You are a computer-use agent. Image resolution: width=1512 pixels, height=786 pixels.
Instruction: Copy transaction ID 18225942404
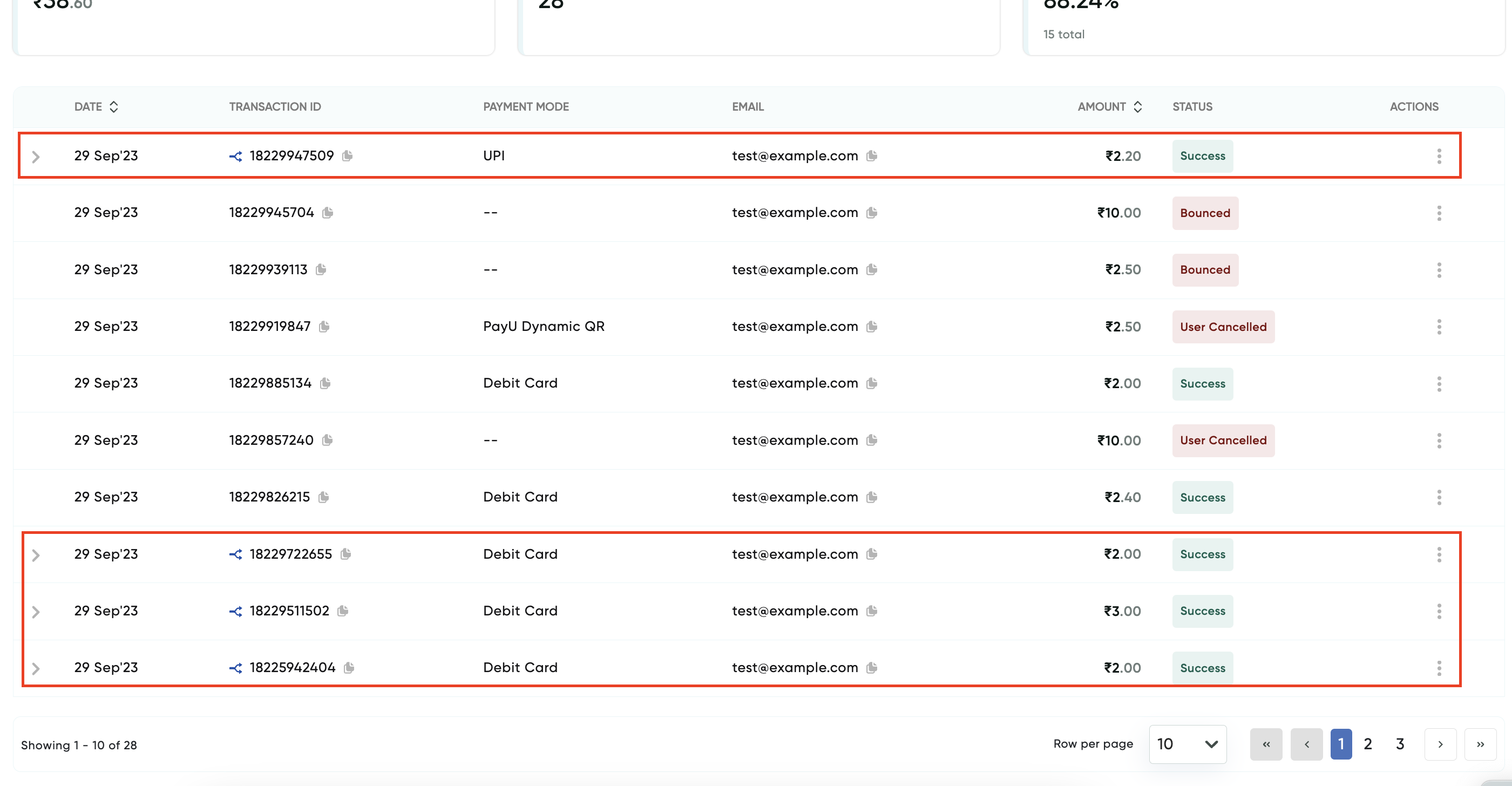(x=349, y=667)
